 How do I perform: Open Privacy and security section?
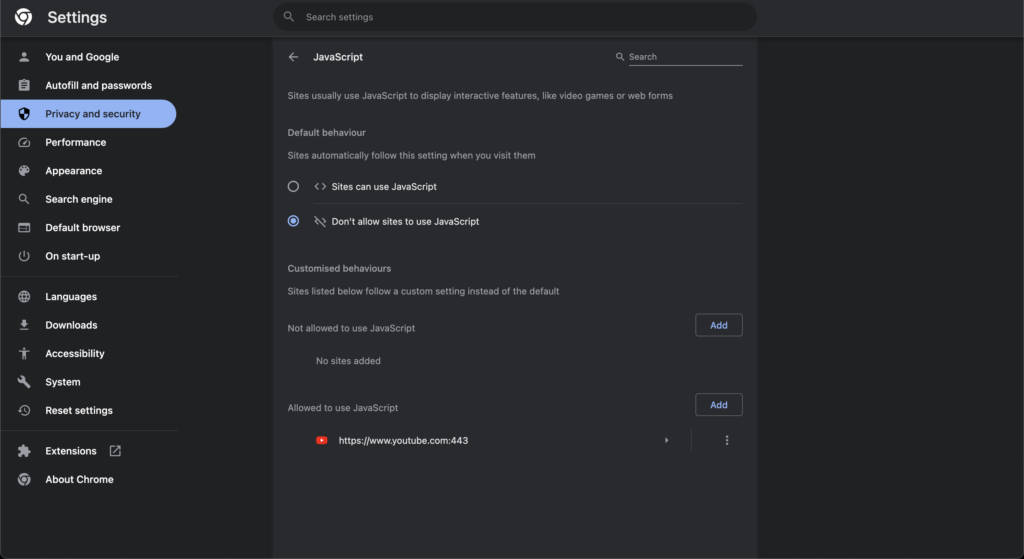(88, 114)
